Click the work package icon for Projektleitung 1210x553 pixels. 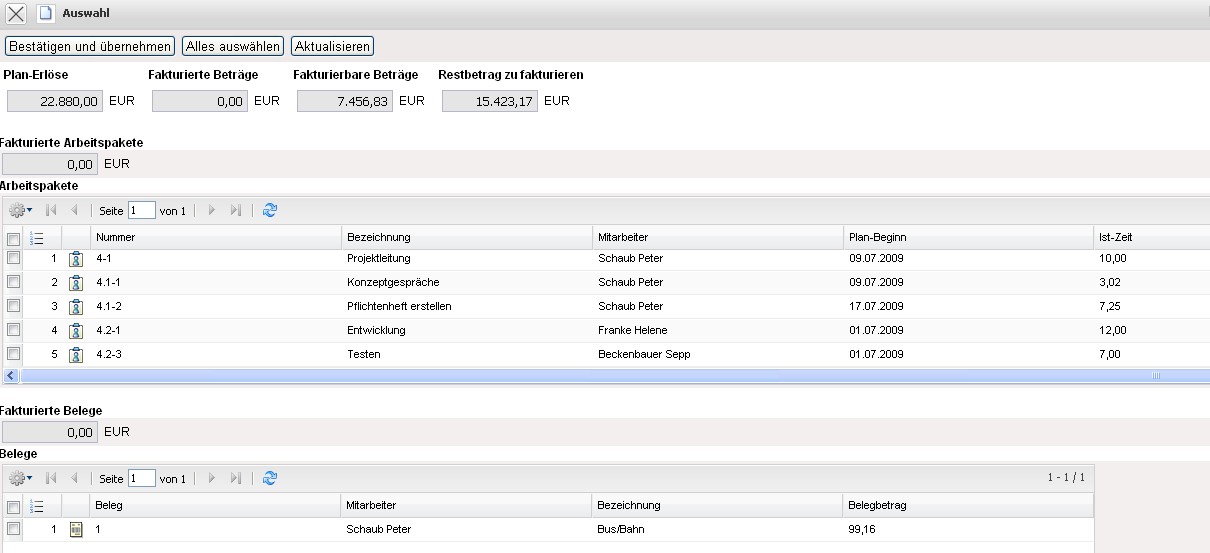coord(76,259)
